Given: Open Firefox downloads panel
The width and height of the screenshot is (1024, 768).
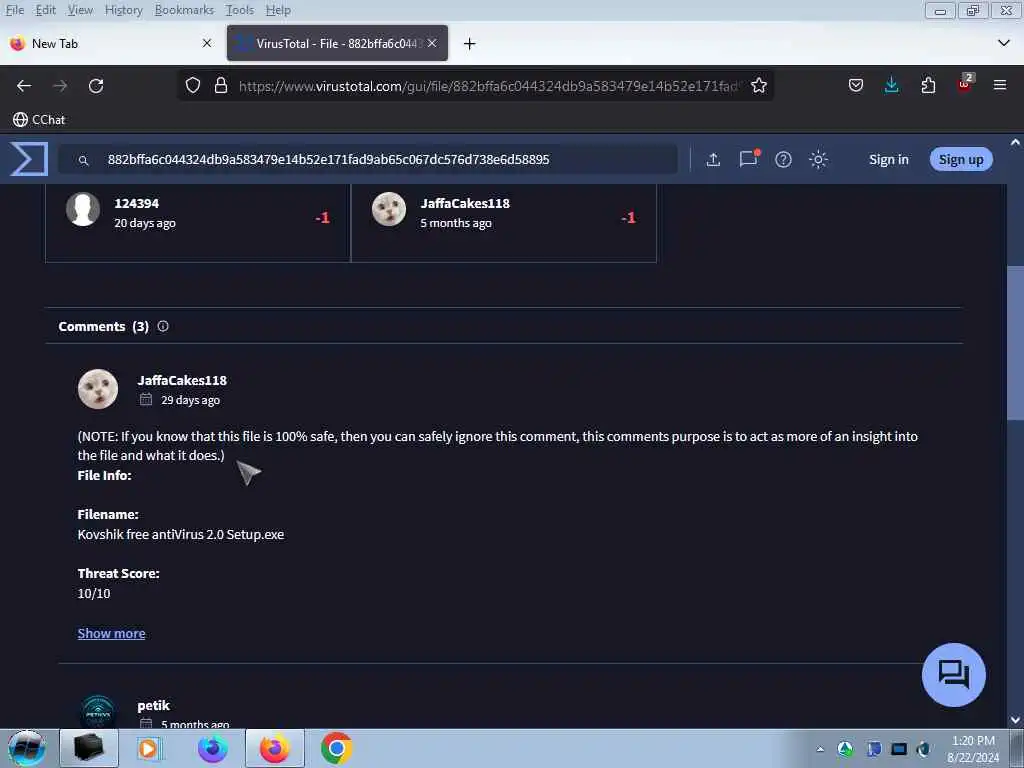Looking at the screenshot, I should click(x=891, y=86).
